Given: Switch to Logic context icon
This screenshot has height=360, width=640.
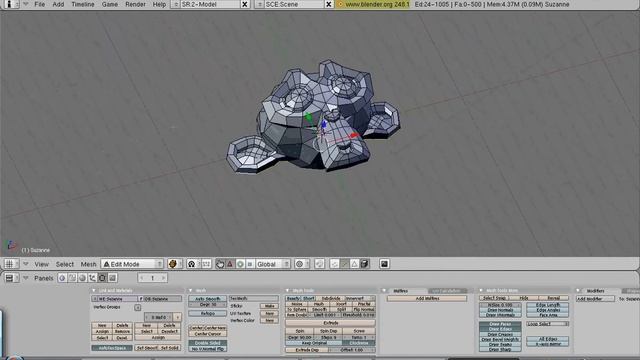Looking at the screenshot, I should [x=62, y=278].
